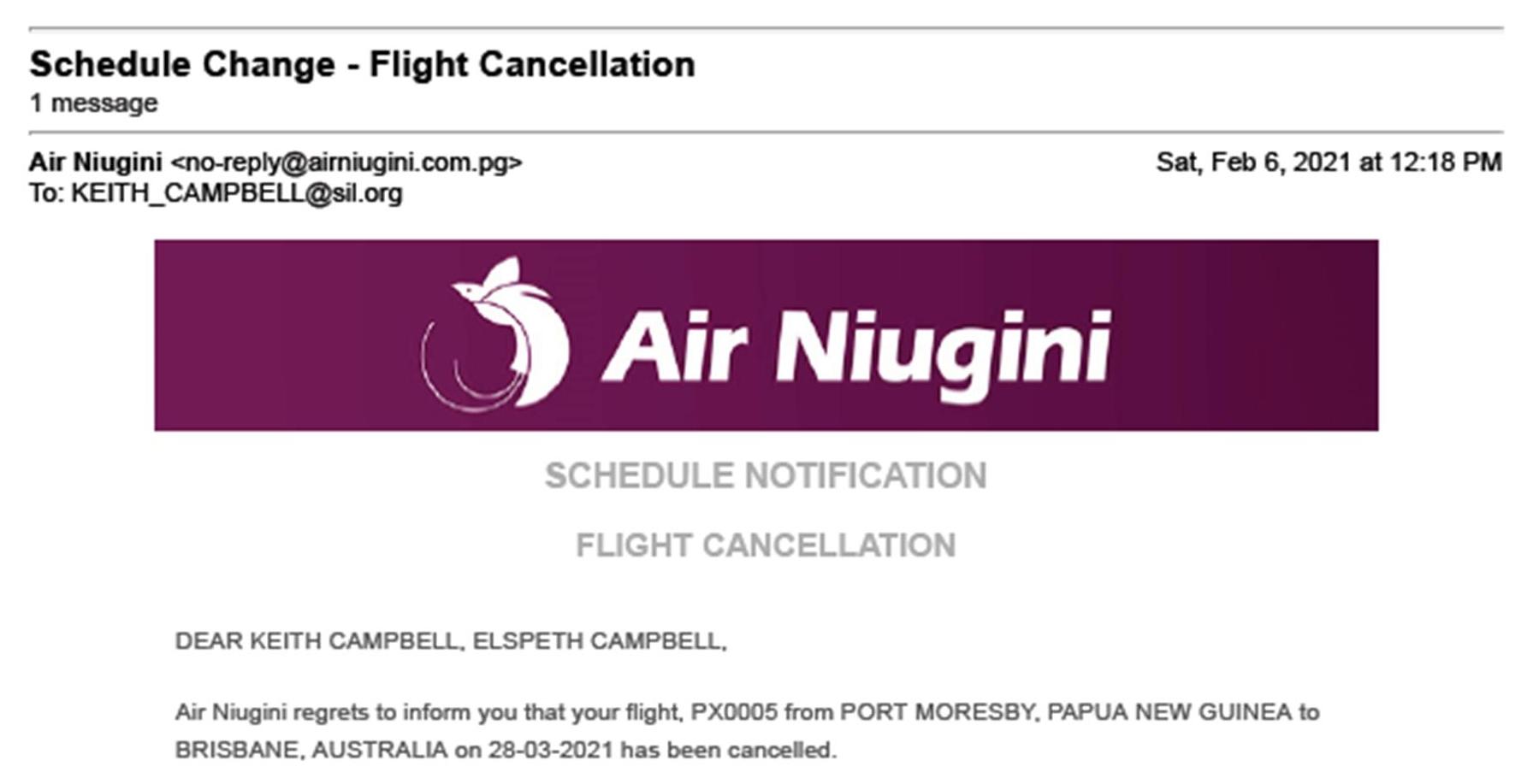Click the destination BRISBANE, AUSTRALIA
Image resolution: width=1539 pixels, height=784 pixels.
click(x=311, y=751)
